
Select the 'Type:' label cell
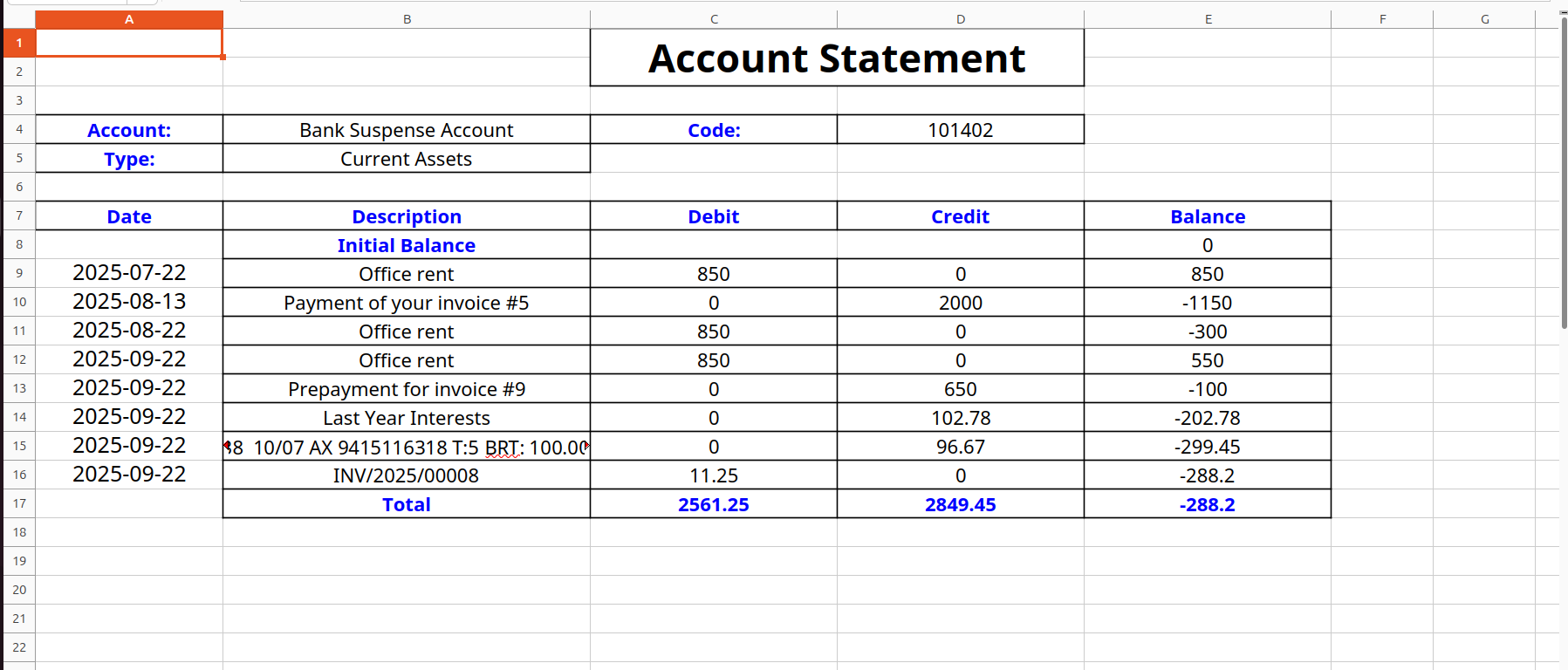[x=129, y=158]
